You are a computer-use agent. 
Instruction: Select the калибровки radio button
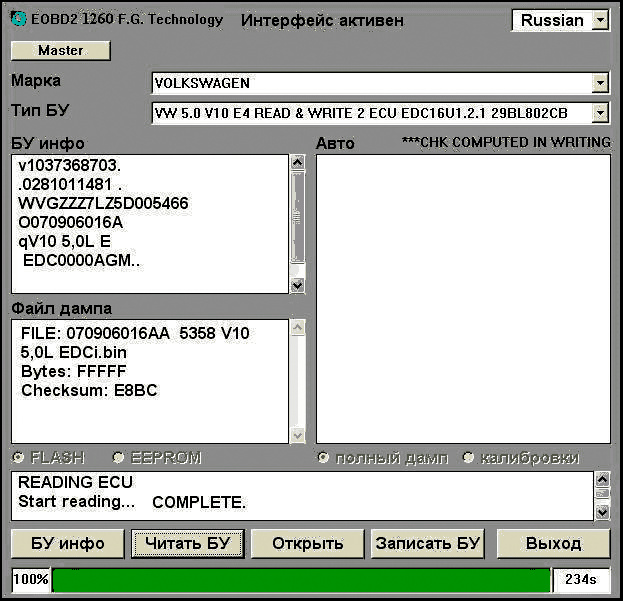pos(469,457)
